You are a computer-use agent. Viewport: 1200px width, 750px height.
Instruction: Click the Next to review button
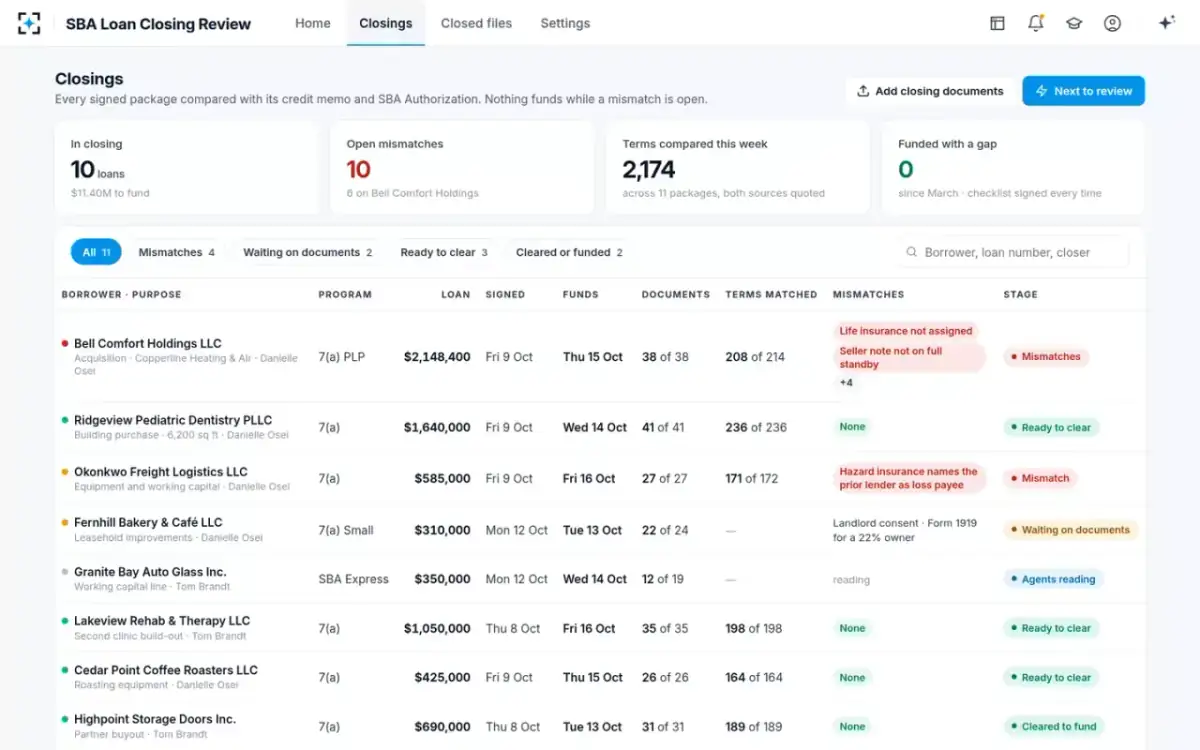1083,91
